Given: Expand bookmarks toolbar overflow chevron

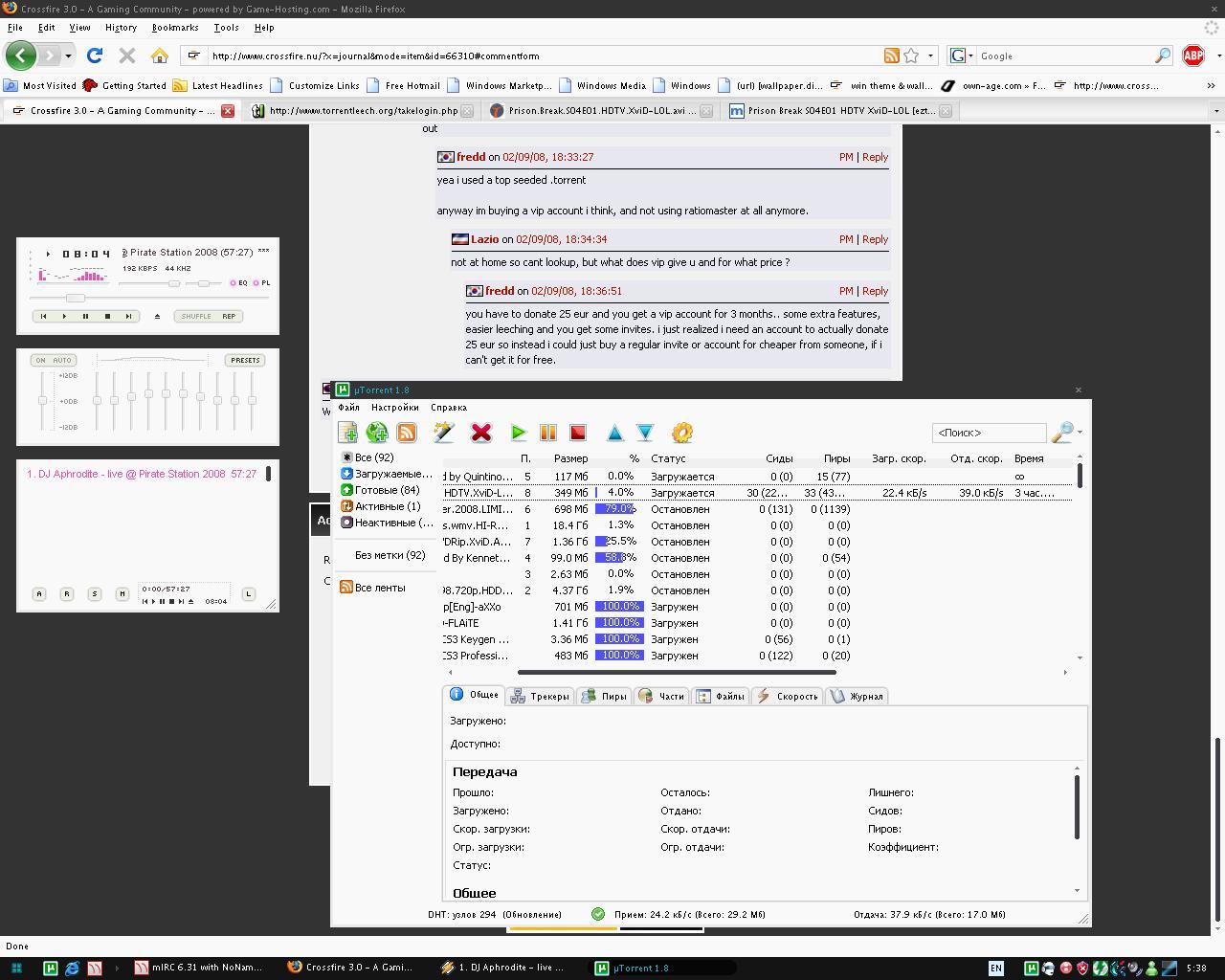Looking at the screenshot, I should pos(1211,85).
